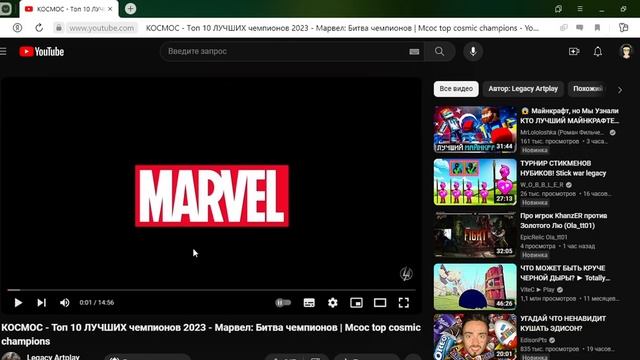Open YouTube notifications bell
Screen dimensions: 640x360
598,51
